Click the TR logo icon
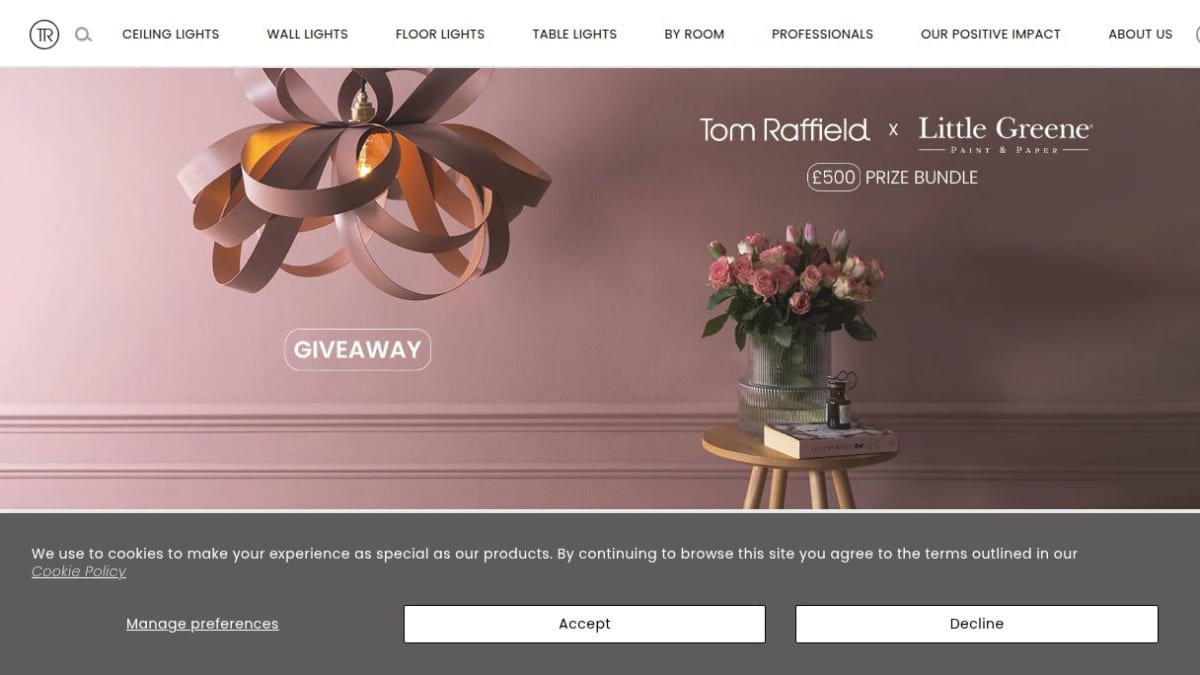 (44, 34)
